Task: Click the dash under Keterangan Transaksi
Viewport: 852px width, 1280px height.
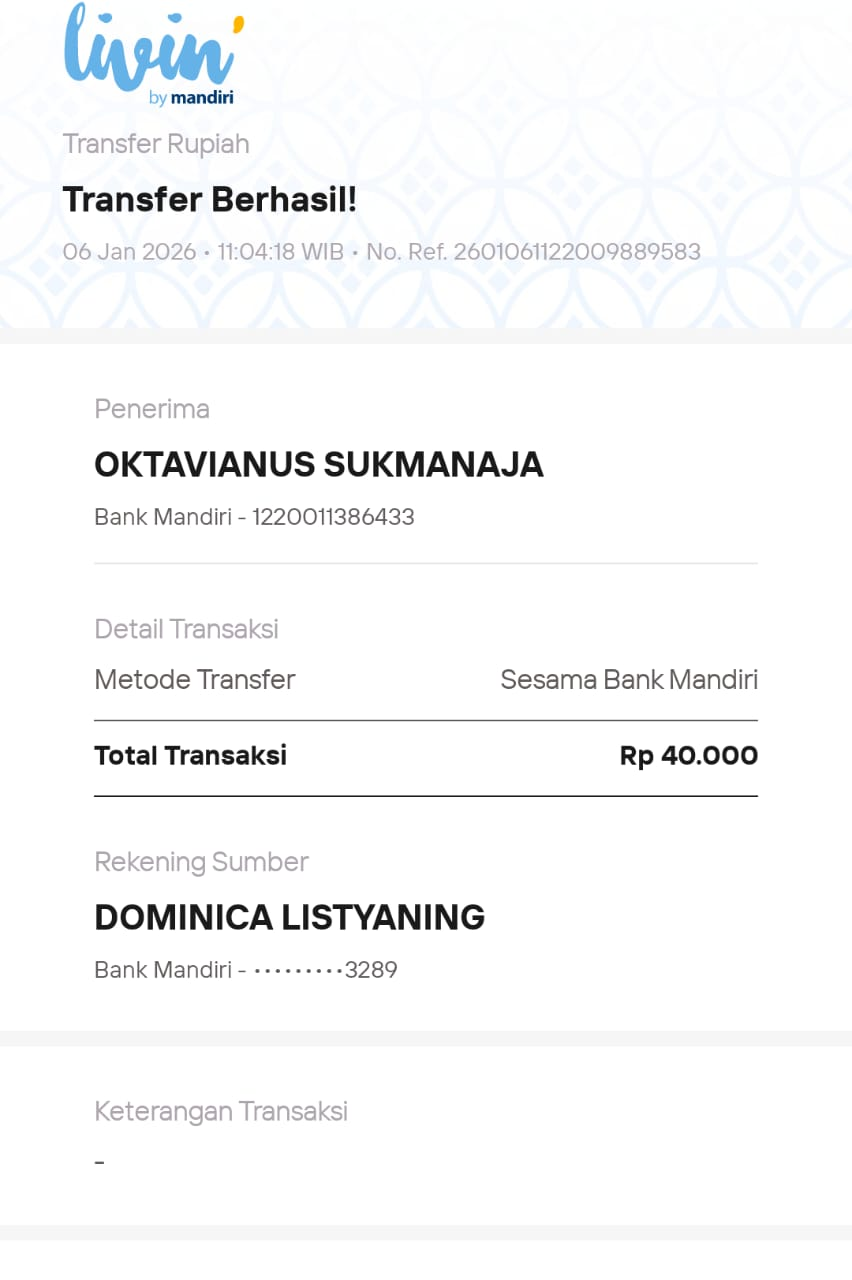Action: (99, 1162)
